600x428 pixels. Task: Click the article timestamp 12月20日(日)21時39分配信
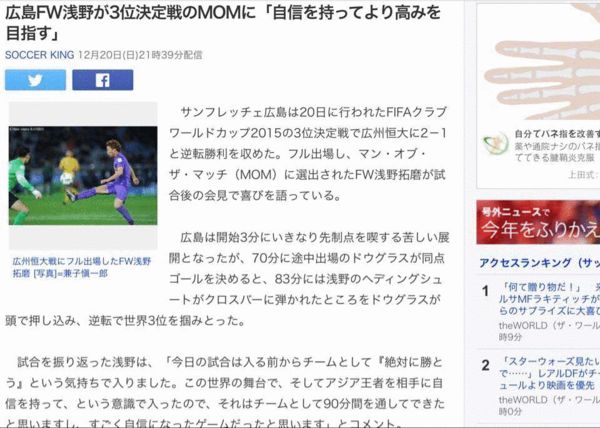(x=140, y=55)
